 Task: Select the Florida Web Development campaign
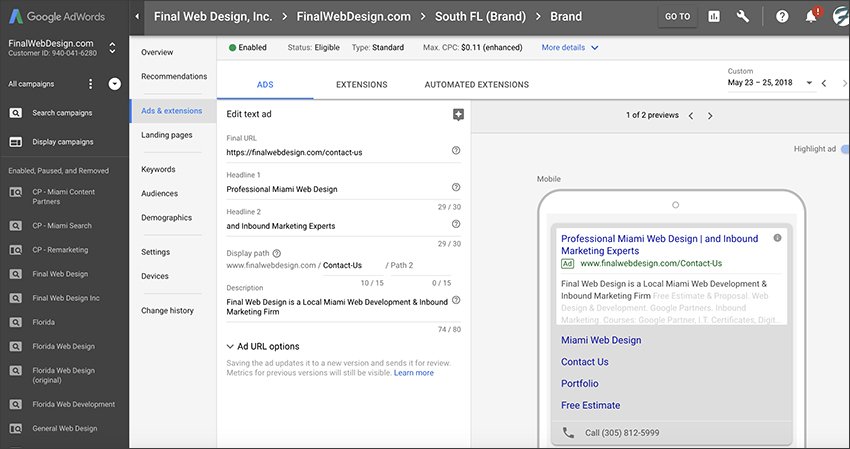click(73, 405)
